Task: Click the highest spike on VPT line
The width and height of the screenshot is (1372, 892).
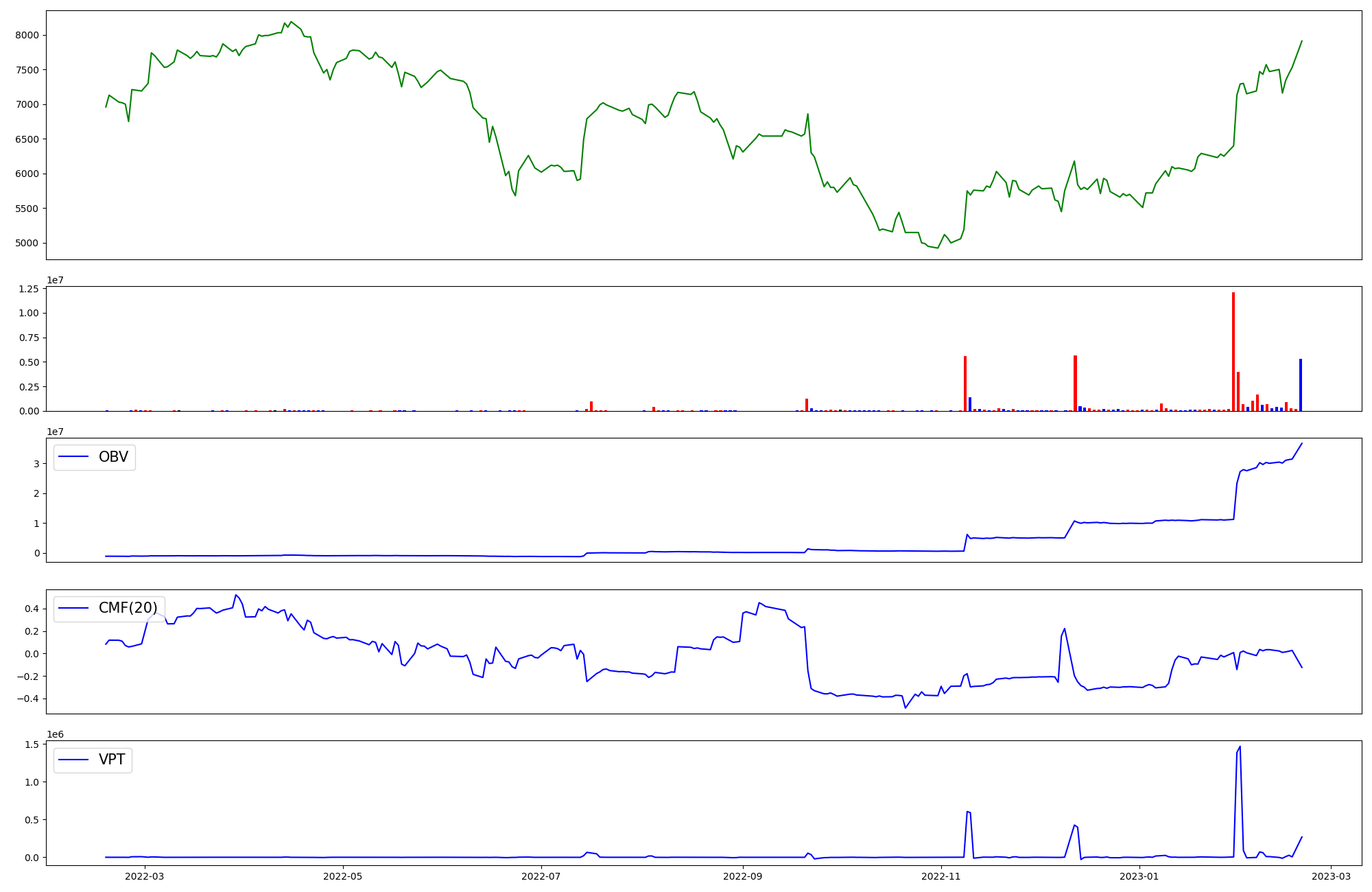Action: tap(1240, 748)
